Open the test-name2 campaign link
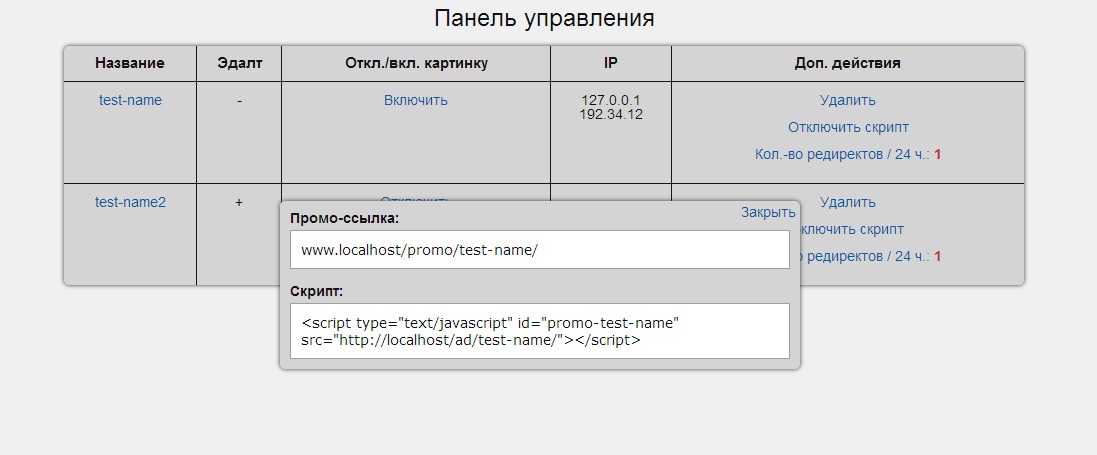The image size is (1097, 455). coord(130,202)
